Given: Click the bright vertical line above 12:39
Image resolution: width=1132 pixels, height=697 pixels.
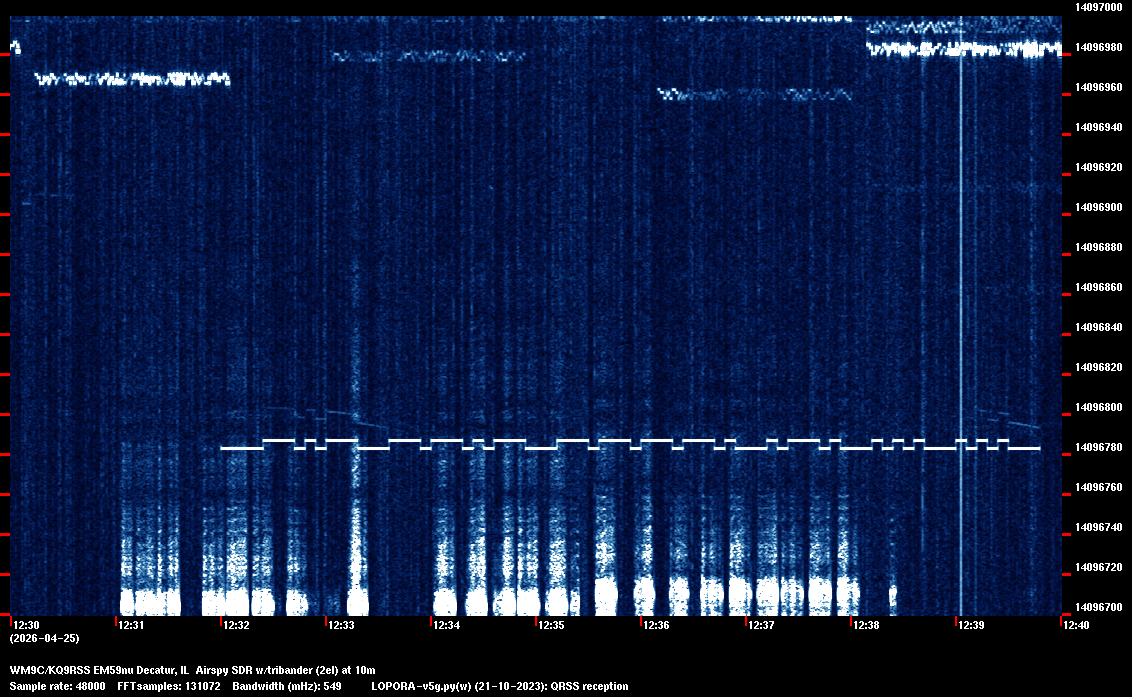Looking at the screenshot, I should (961, 300).
